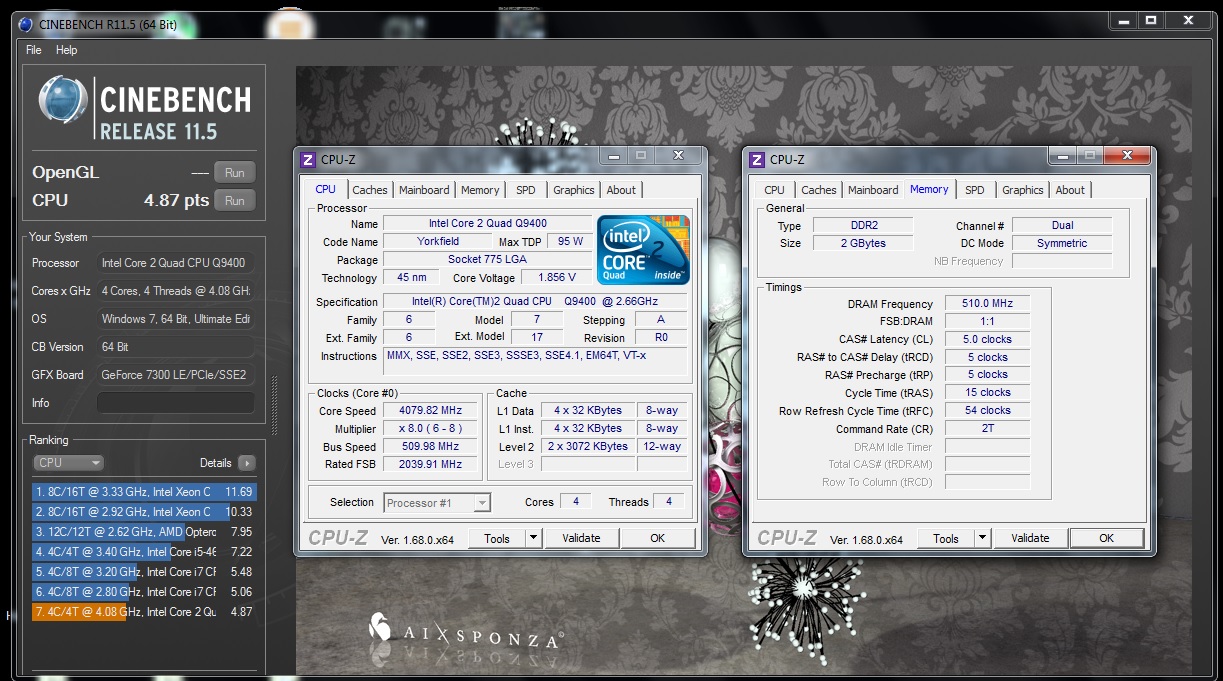Viewport: 1223px width, 681px height.
Task: Switch to Mainboard tab in right CPU-Z window
Action: pos(873,190)
